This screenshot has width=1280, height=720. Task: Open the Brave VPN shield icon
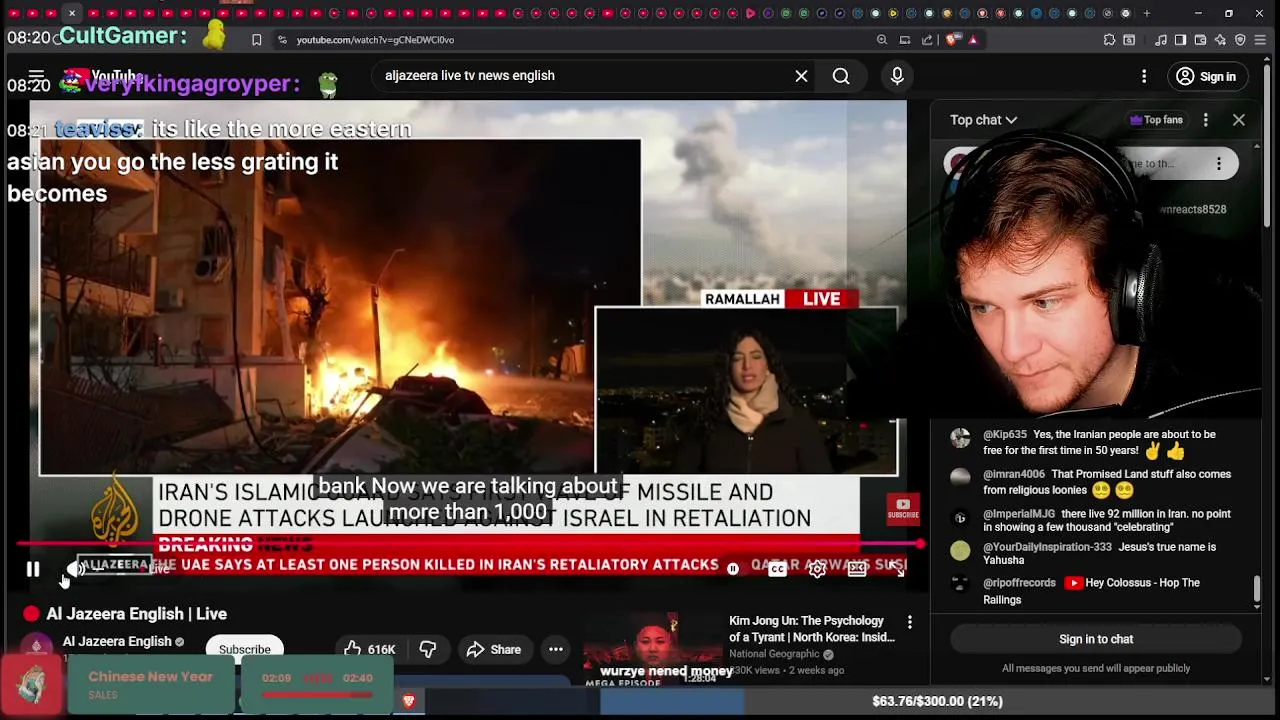[x=1240, y=40]
